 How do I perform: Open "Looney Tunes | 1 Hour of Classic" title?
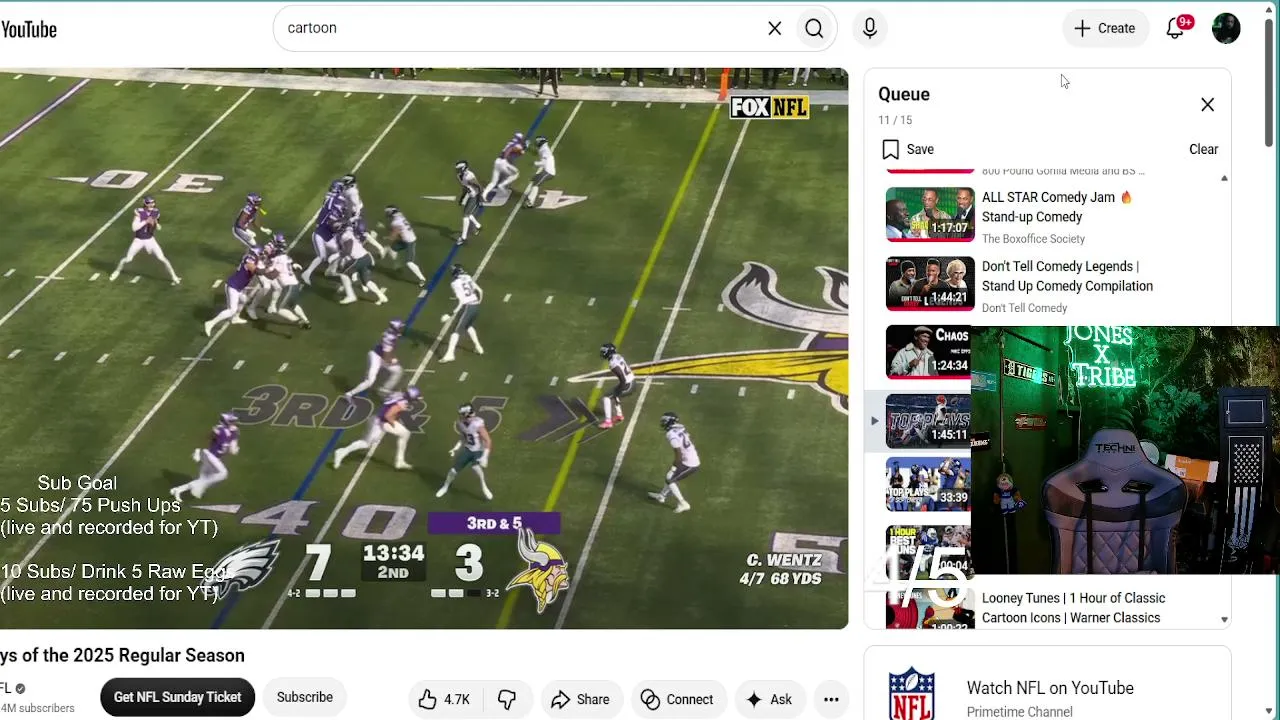pyautogui.click(x=1073, y=608)
